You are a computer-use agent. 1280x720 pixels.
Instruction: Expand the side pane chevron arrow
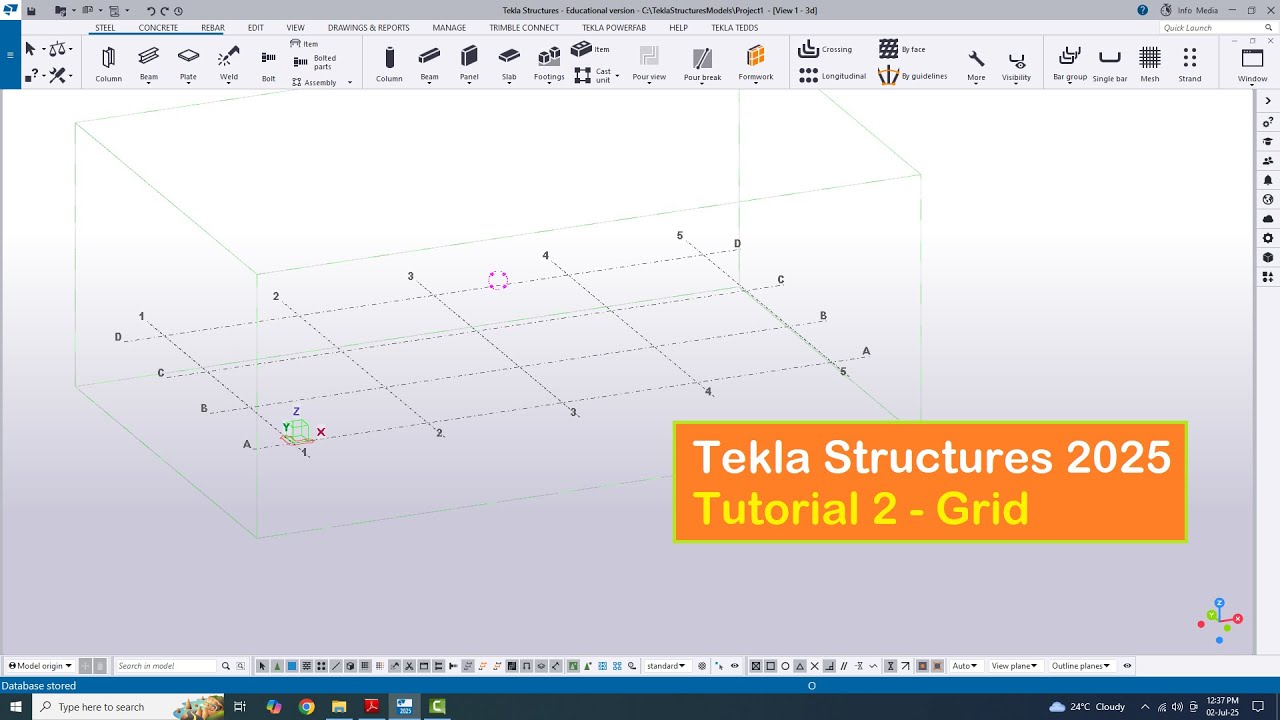click(1268, 101)
